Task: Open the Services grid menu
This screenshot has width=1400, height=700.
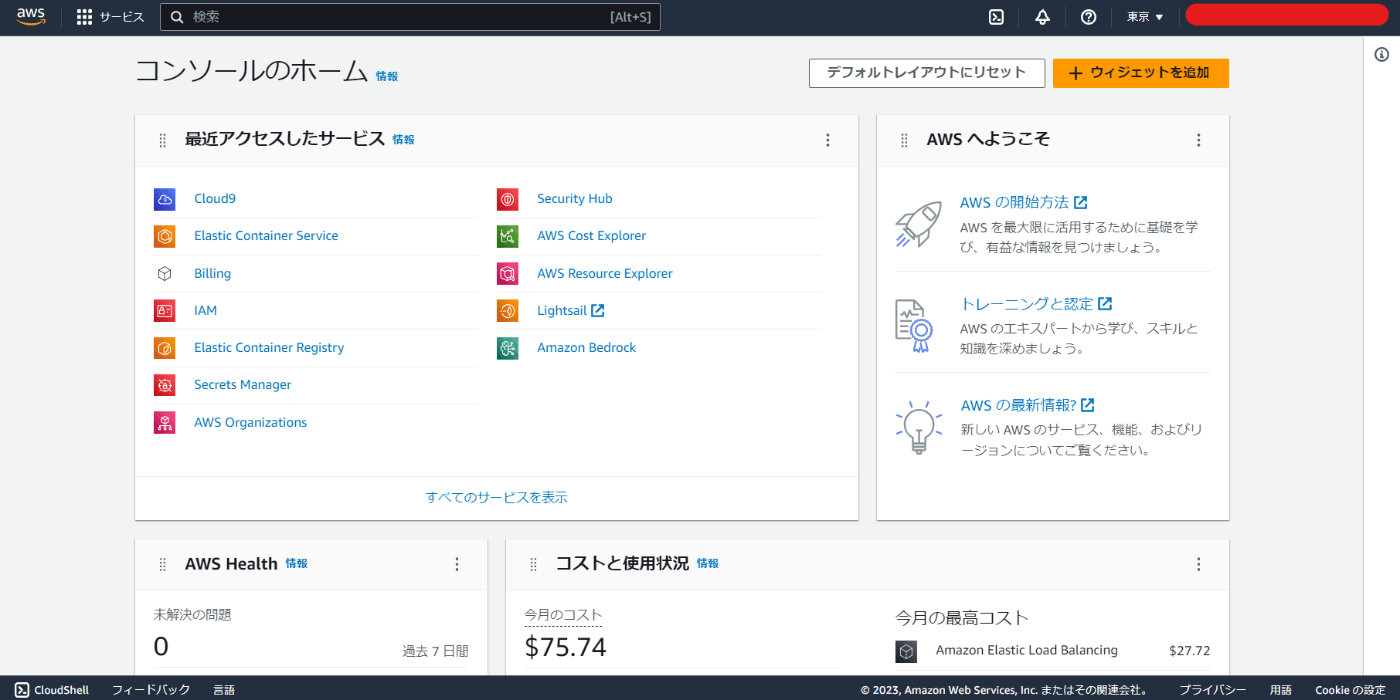Action: [85, 17]
